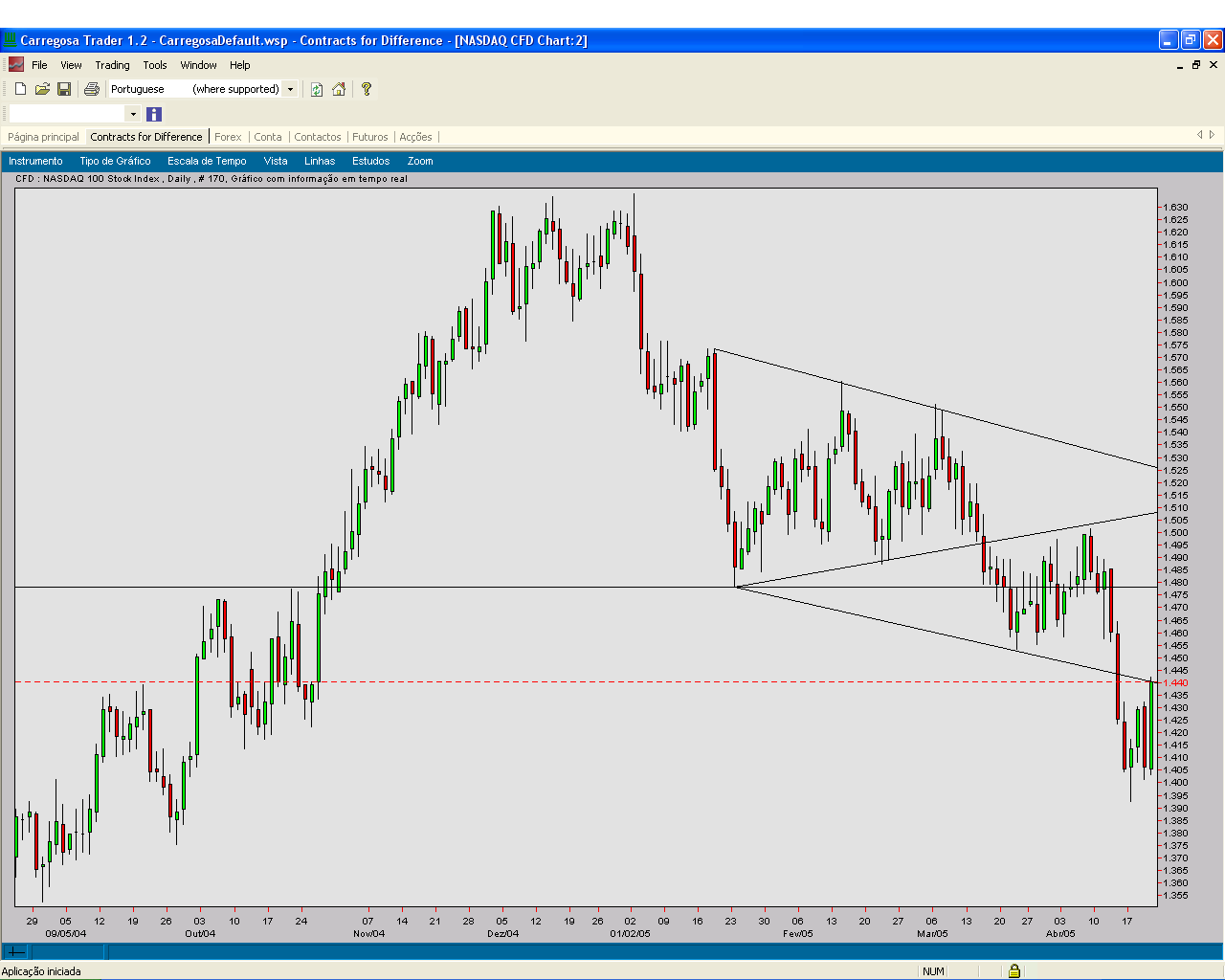Open the Trading menu
1225x980 pixels.
[x=112, y=65]
